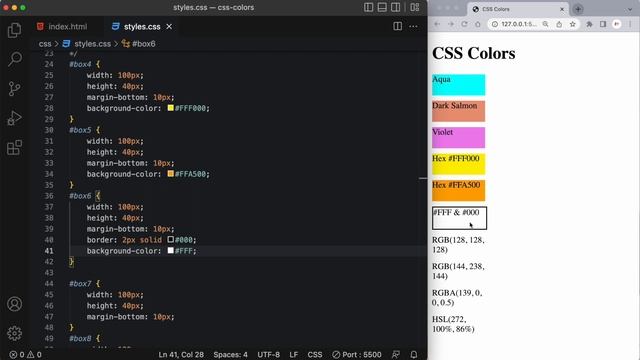Click the #box5 selector text

tap(80, 130)
